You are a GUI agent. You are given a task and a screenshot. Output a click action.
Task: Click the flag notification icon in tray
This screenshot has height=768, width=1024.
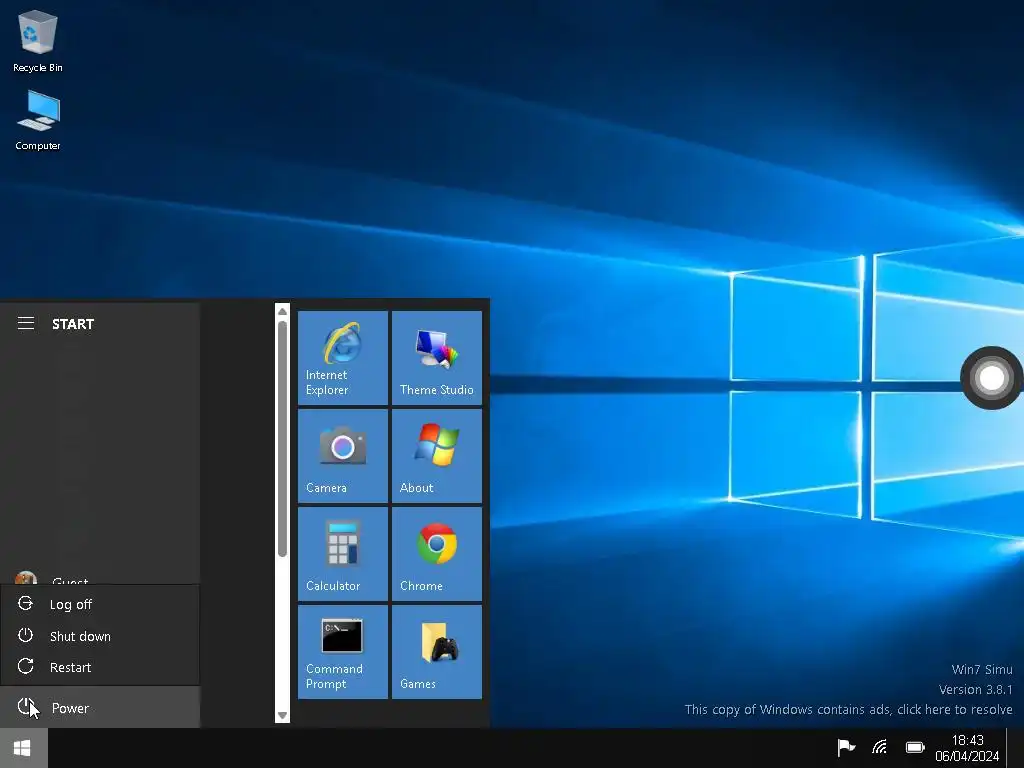click(x=846, y=746)
